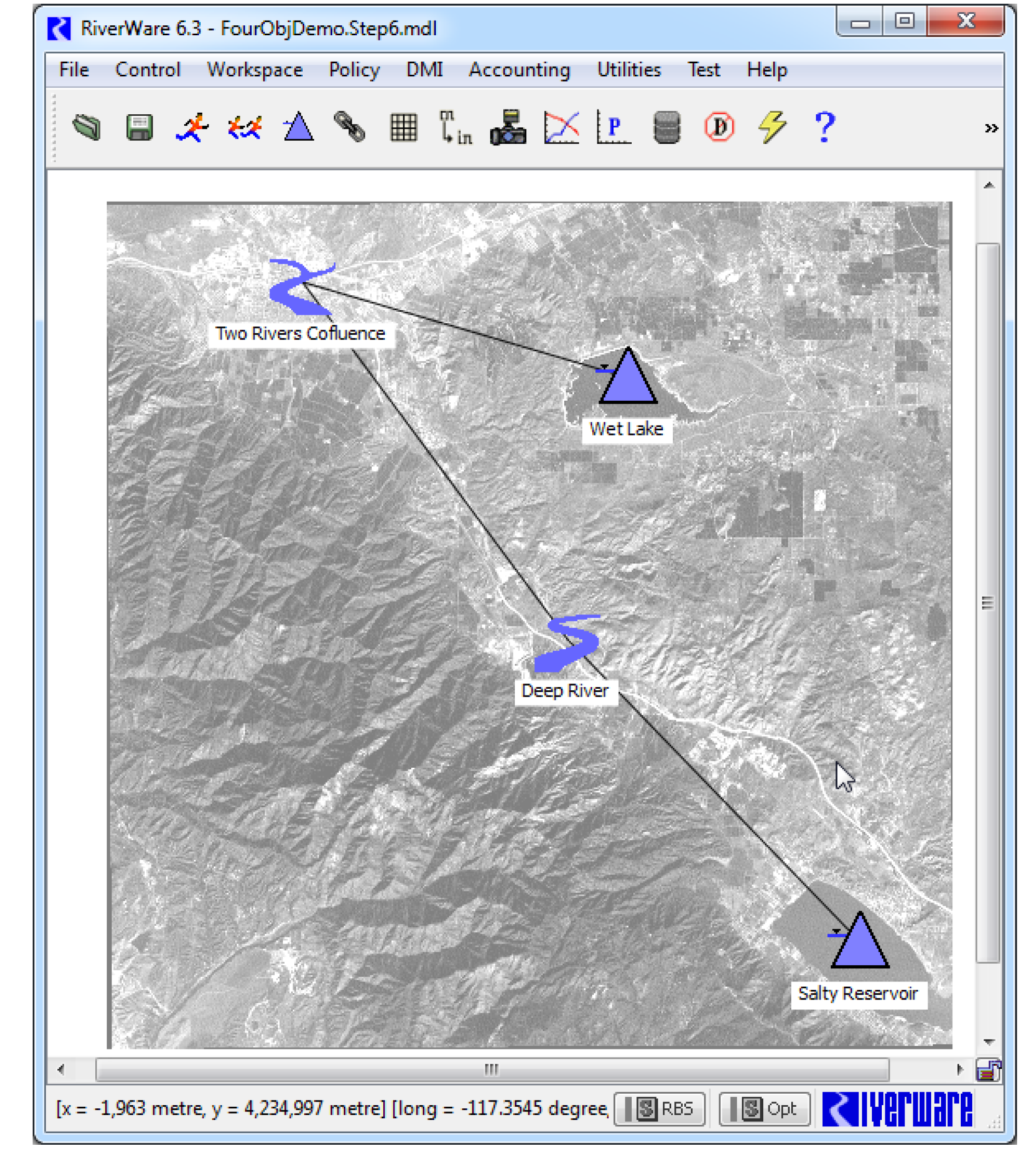Open the Policy menu
The width and height of the screenshot is (1036, 1150).
(x=354, y=70)
